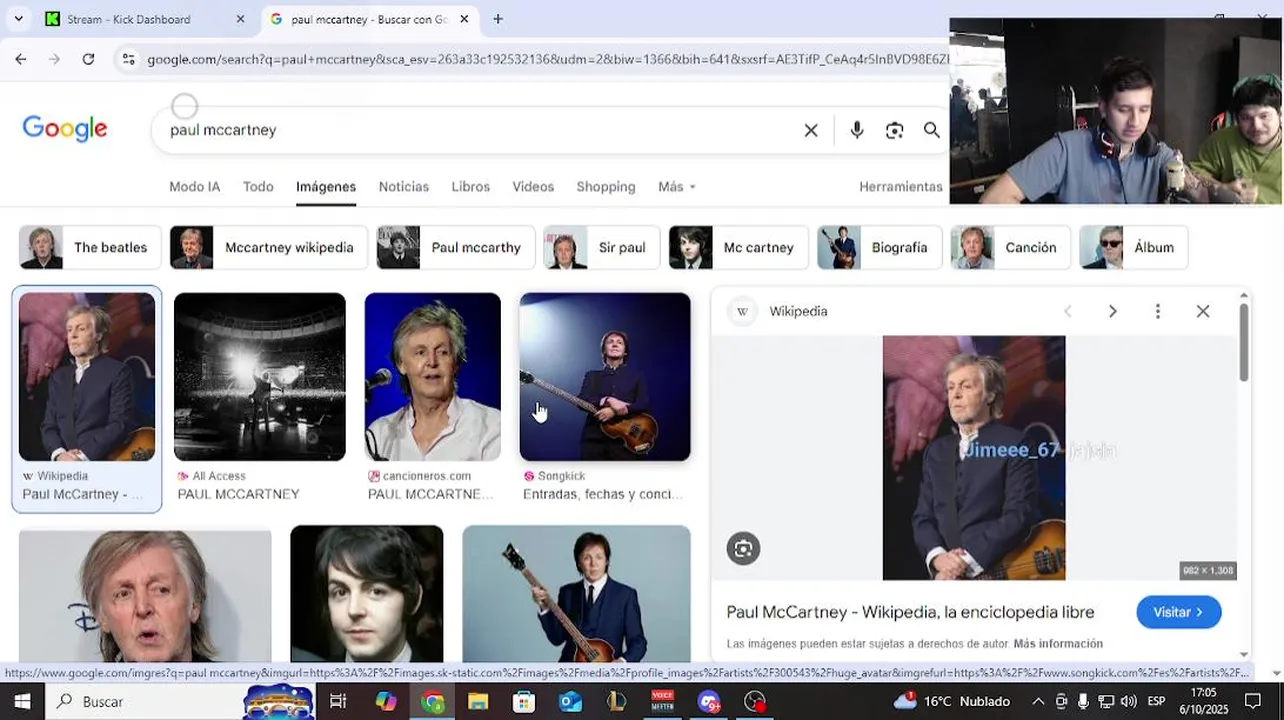
Task: Open the 16°C Nublado weather widget
Action: coord(952,701)
